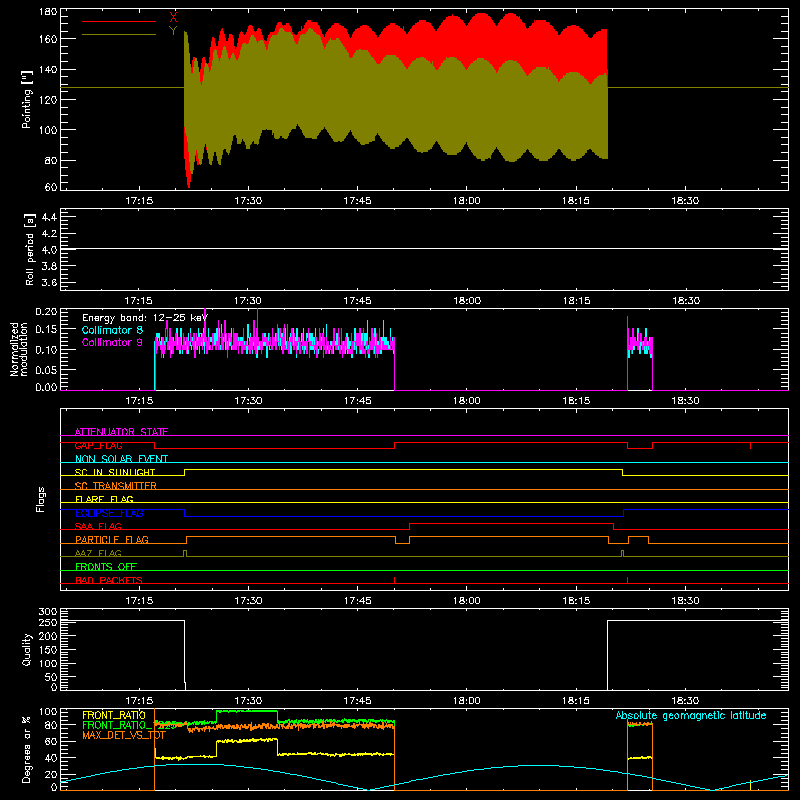The width and height of the screenshot is (800, 800).
Task: Click the red X legend line
Action: tap(119, 21)
